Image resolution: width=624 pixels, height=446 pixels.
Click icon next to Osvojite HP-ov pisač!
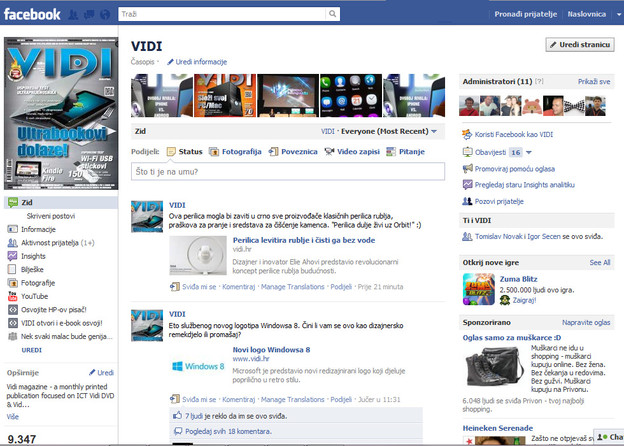[13, 310]
